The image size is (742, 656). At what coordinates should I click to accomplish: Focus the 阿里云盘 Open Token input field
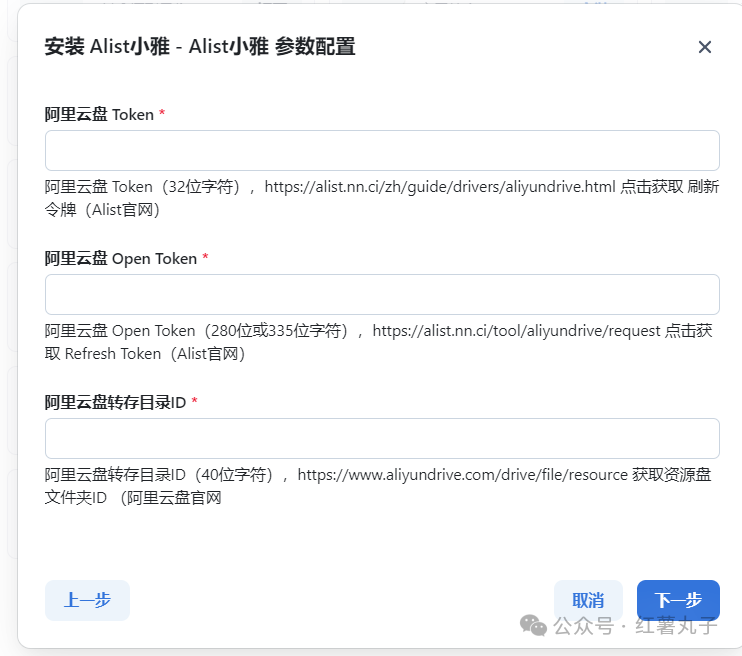pos(382,294)
